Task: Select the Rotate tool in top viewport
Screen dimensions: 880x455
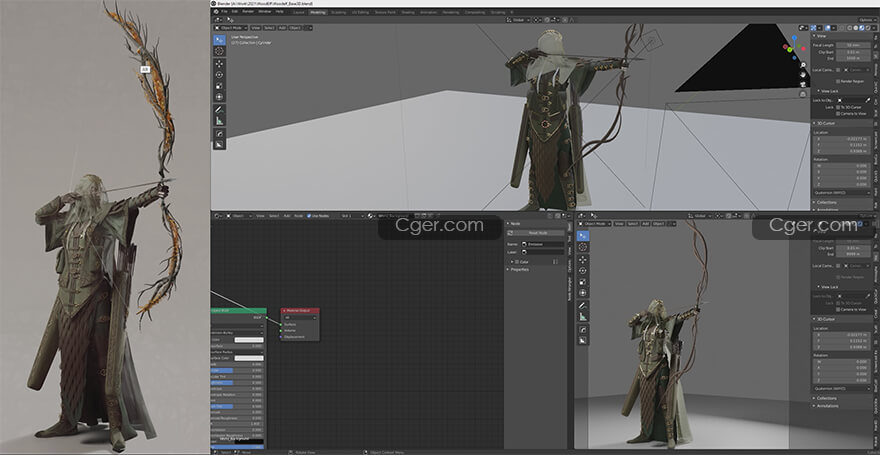Action: [x=219, y=75]
